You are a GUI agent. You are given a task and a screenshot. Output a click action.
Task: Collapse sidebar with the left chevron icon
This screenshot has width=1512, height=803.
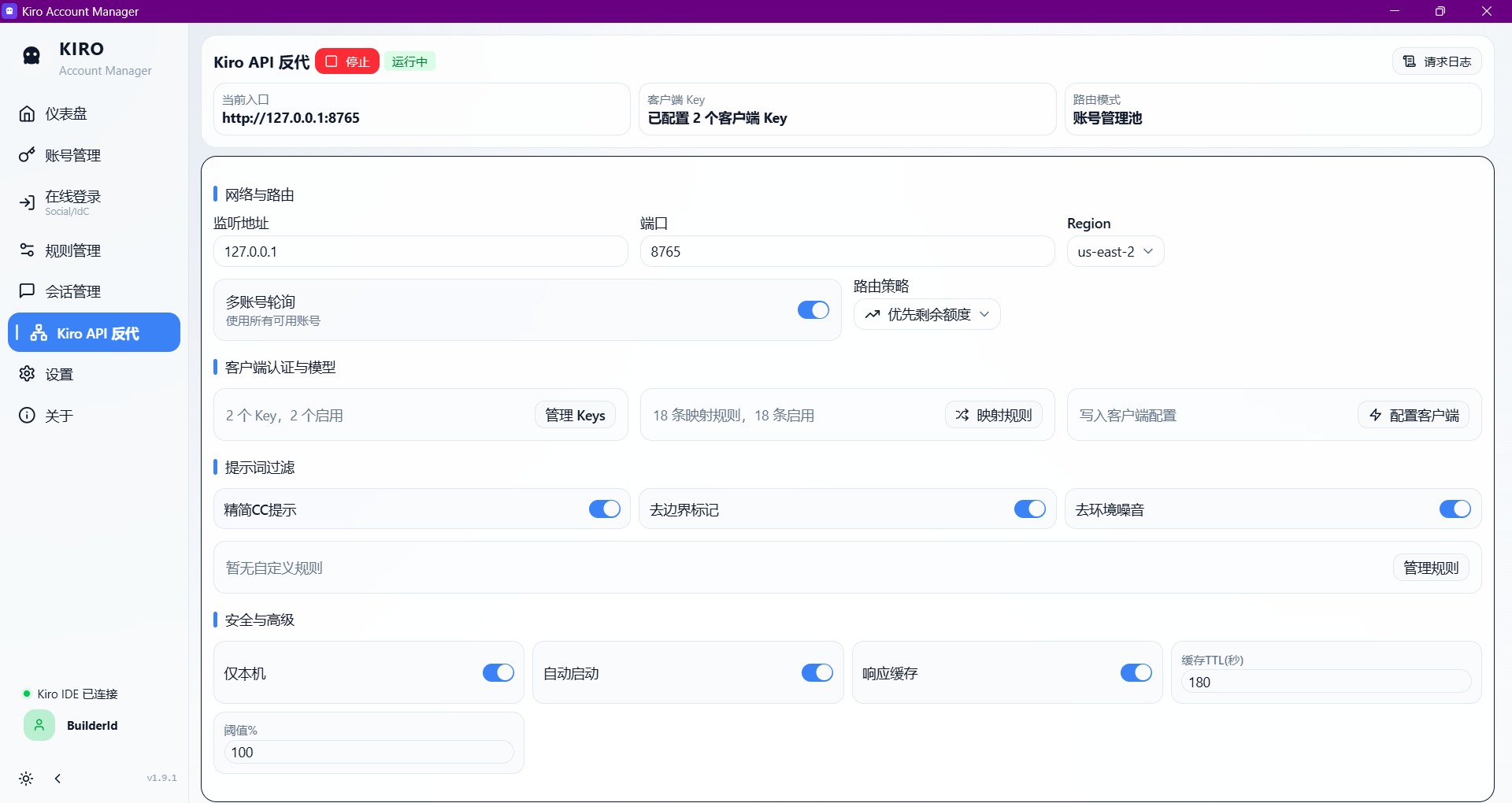click(57, 779)
